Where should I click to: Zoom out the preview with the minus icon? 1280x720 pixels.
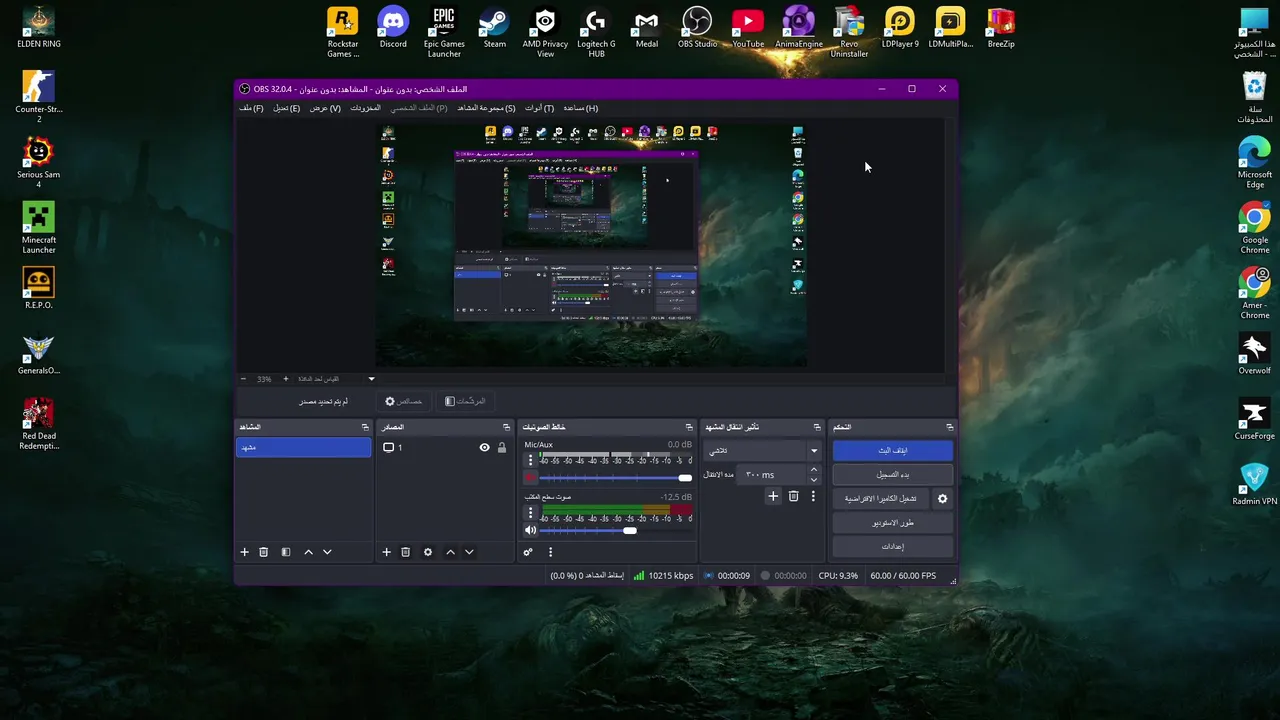click(243, 379)
